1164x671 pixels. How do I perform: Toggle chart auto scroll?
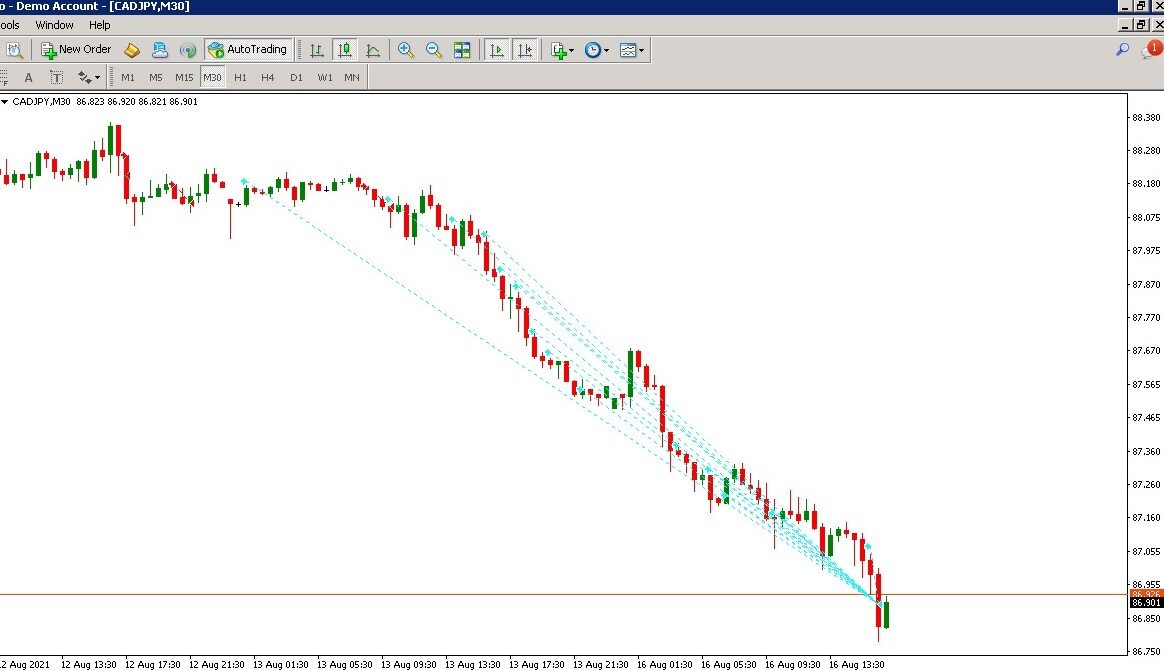point(496,50)
